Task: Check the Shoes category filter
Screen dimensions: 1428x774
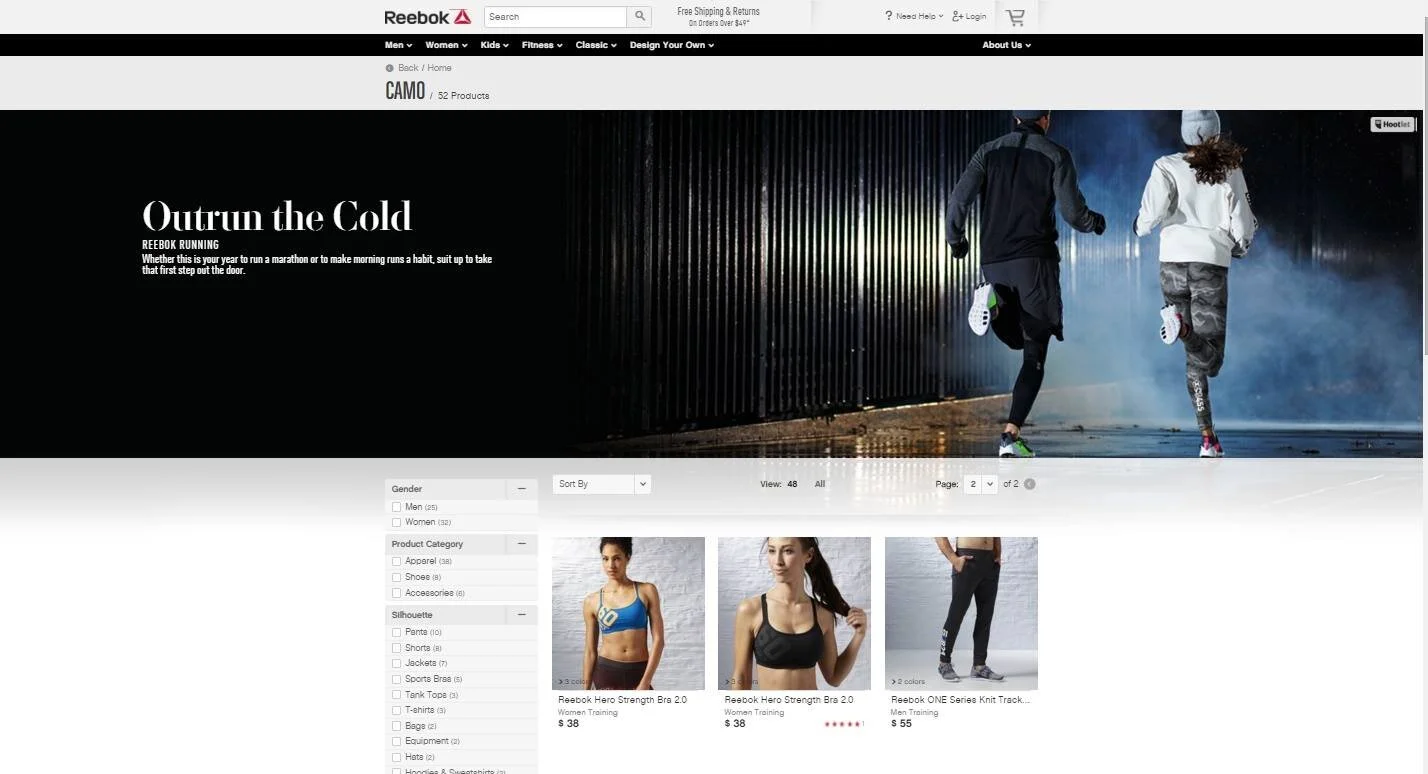Action: (397, 577)
